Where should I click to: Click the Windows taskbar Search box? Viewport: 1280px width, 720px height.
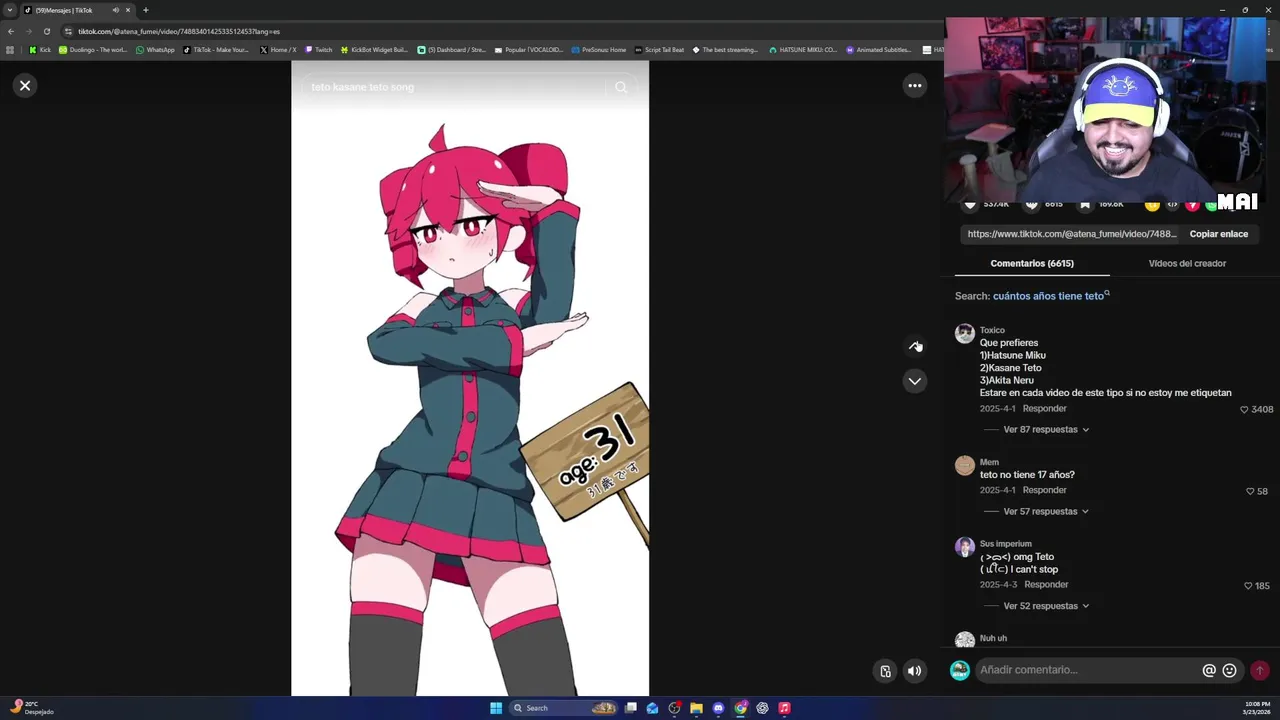coord(564,708)
